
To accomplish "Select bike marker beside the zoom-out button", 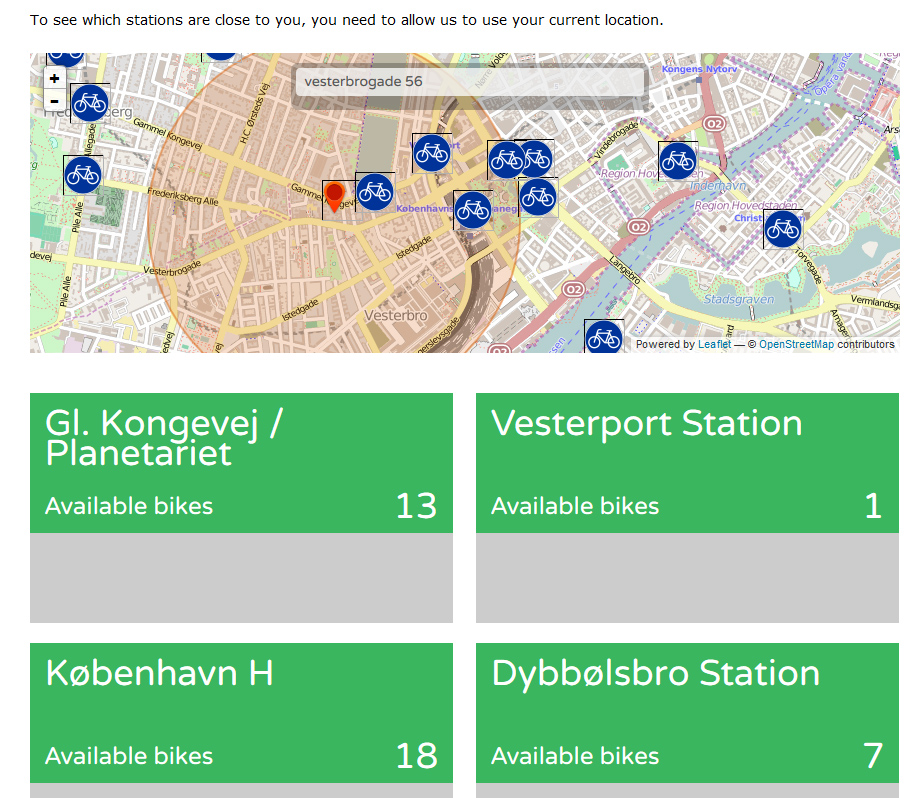I will [x=90, y=103].
